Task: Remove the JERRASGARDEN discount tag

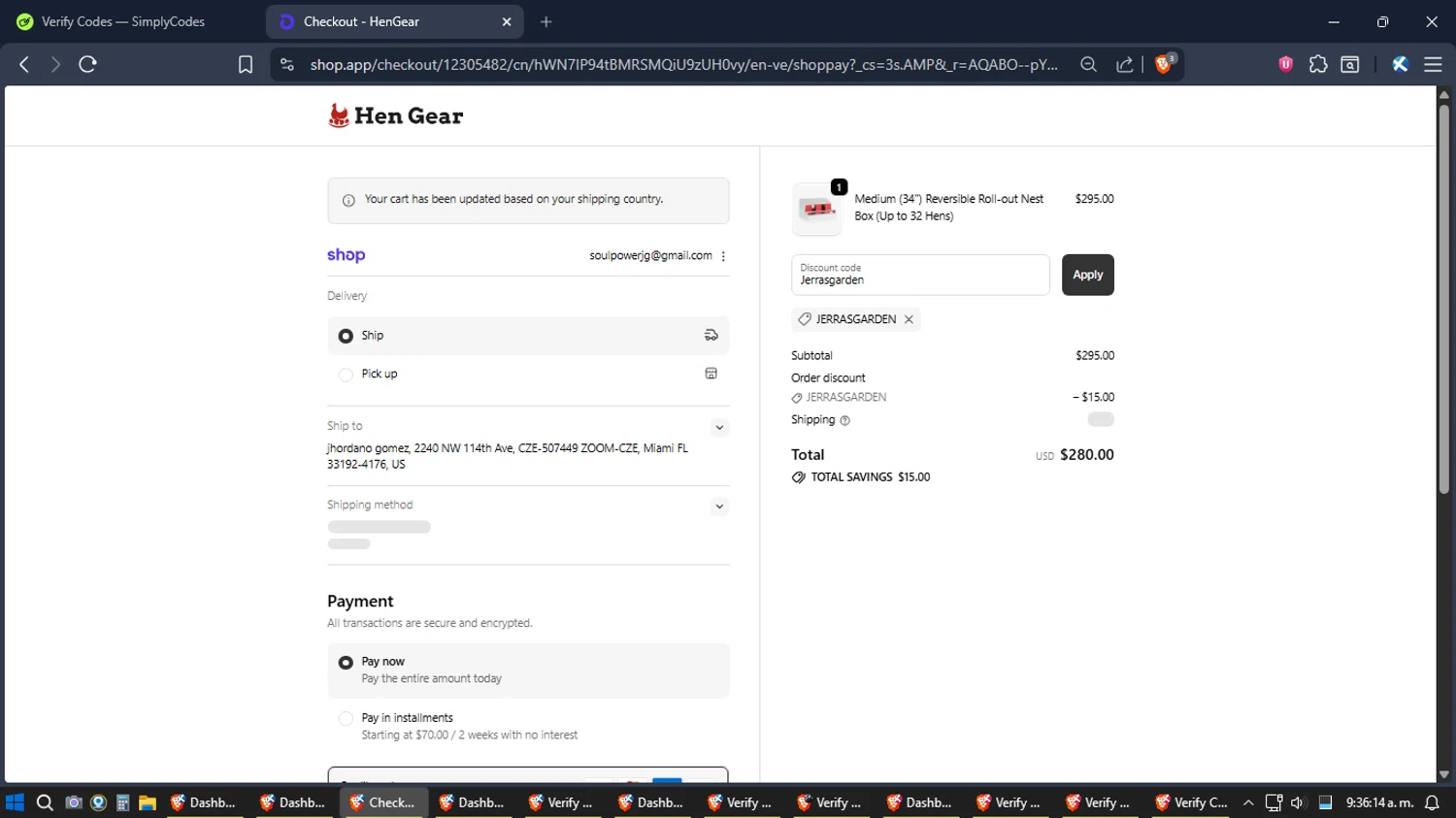Action: [x=909, y=319]
